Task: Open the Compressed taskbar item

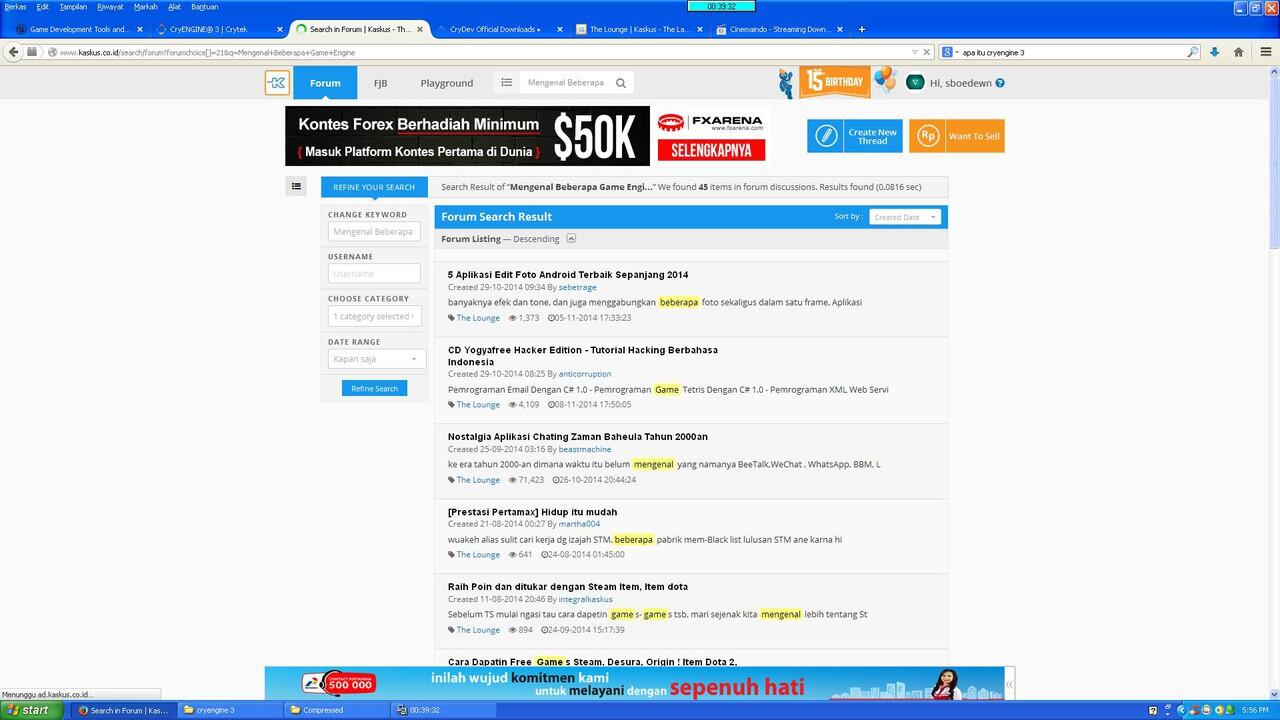Action: pyautogui.click(x=336, y=710)
